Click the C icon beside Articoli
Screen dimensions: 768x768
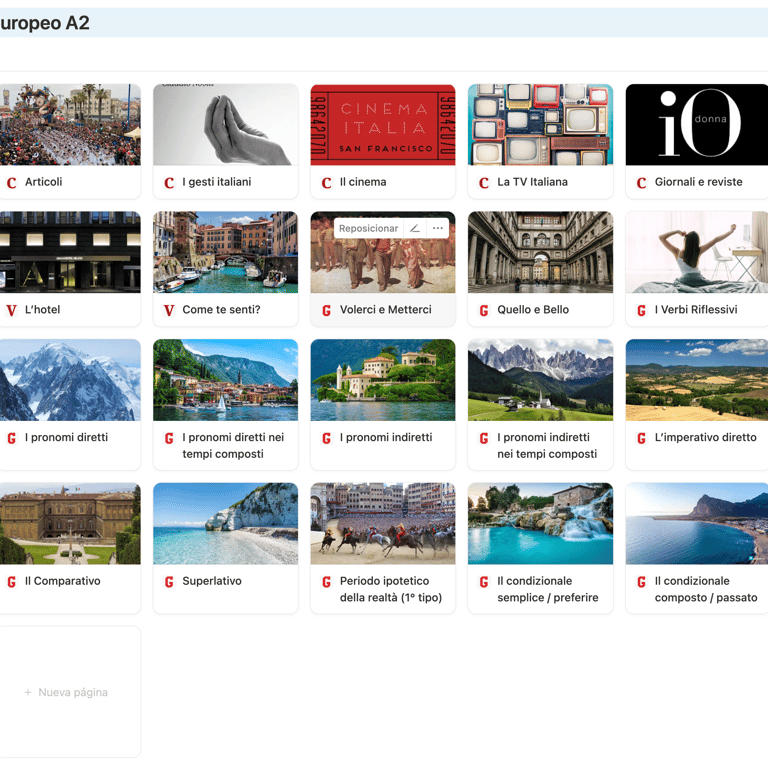[11, 183]
